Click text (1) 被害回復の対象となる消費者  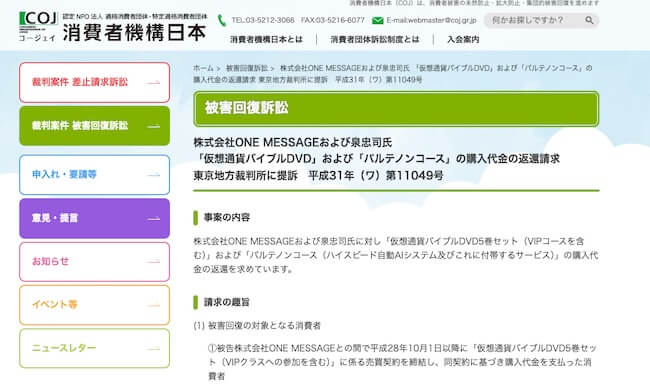click(x=257, y=326)
